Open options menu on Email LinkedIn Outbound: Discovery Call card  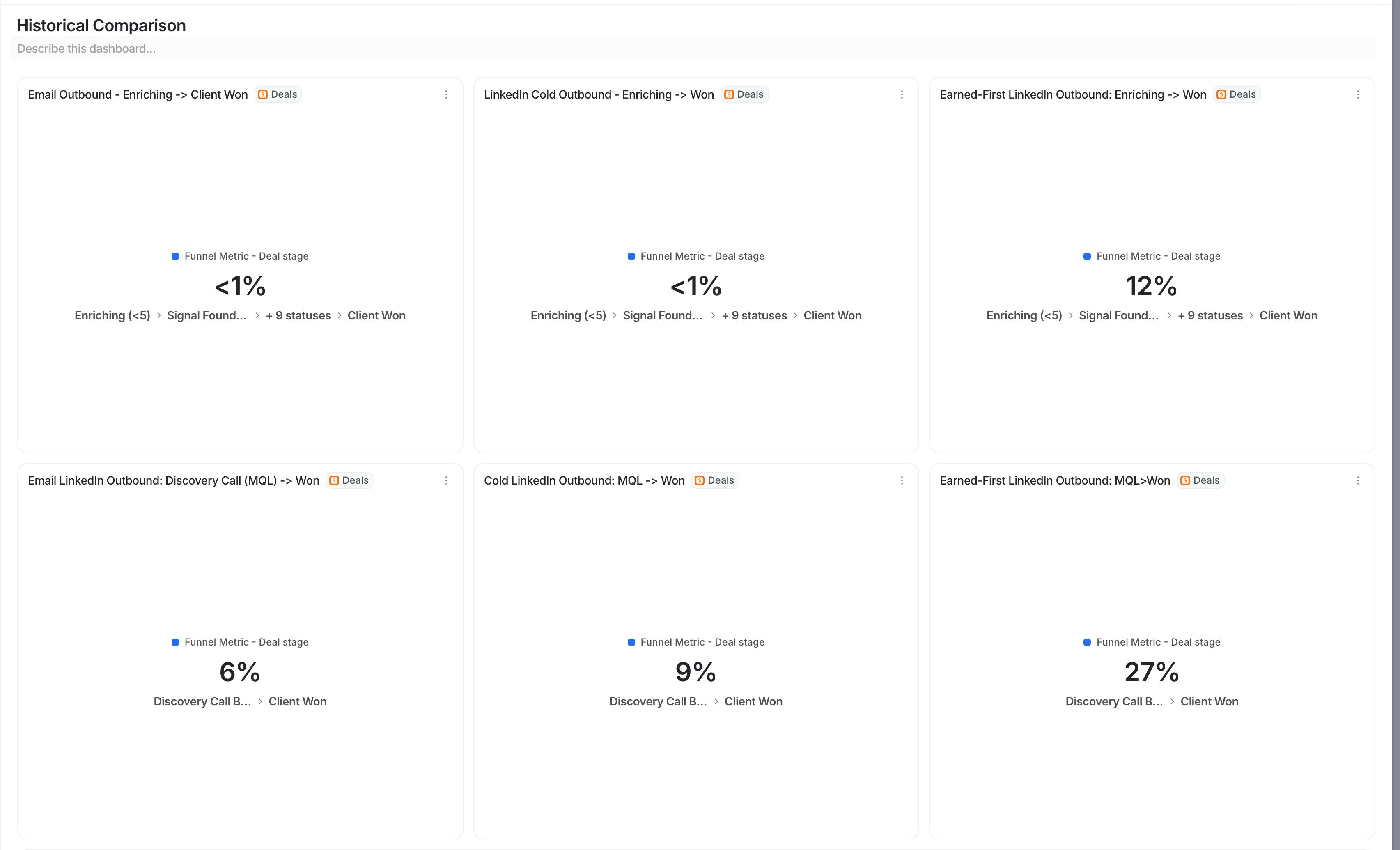[x=447, y=480]
